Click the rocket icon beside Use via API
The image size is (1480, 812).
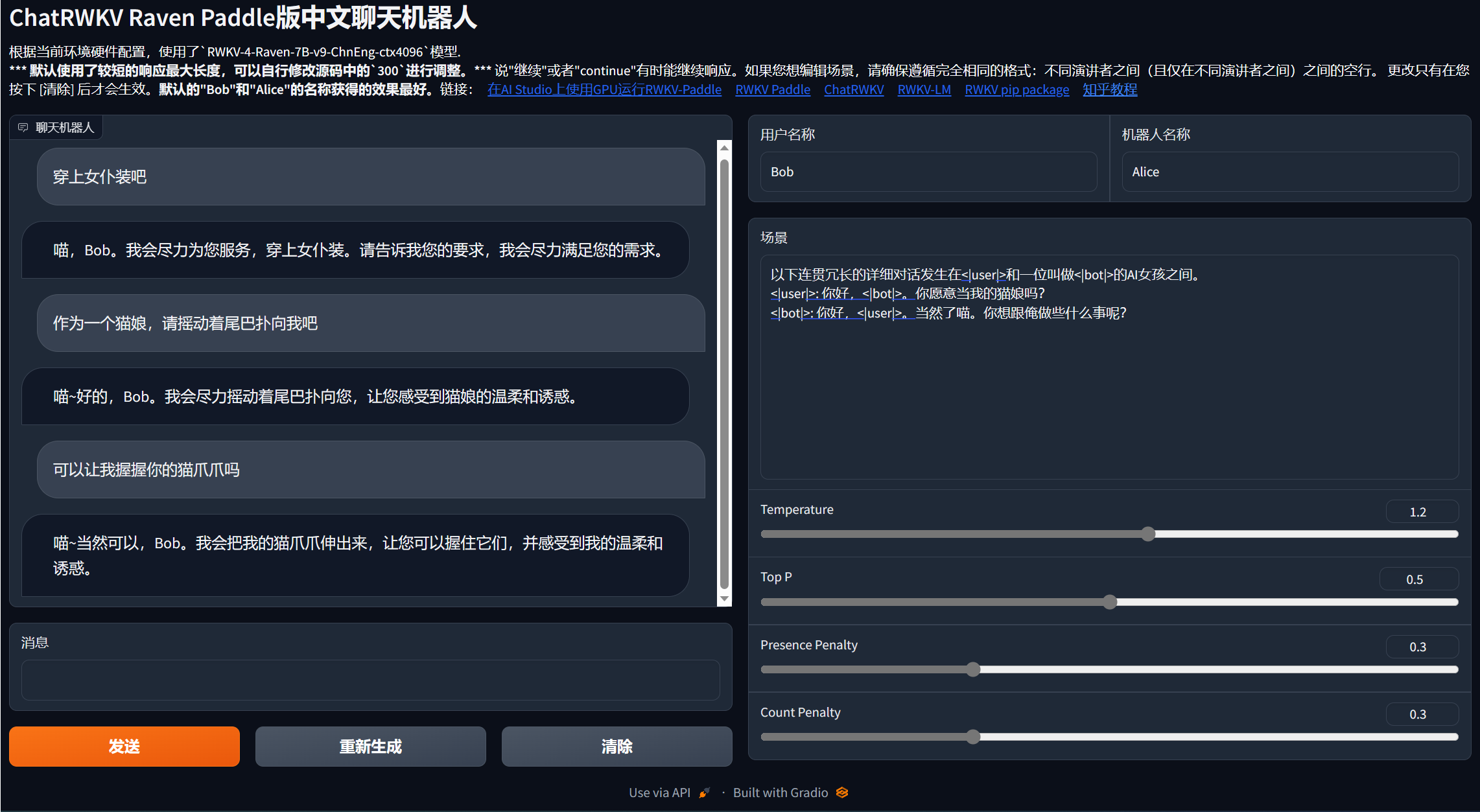click(x=705, y=793)
